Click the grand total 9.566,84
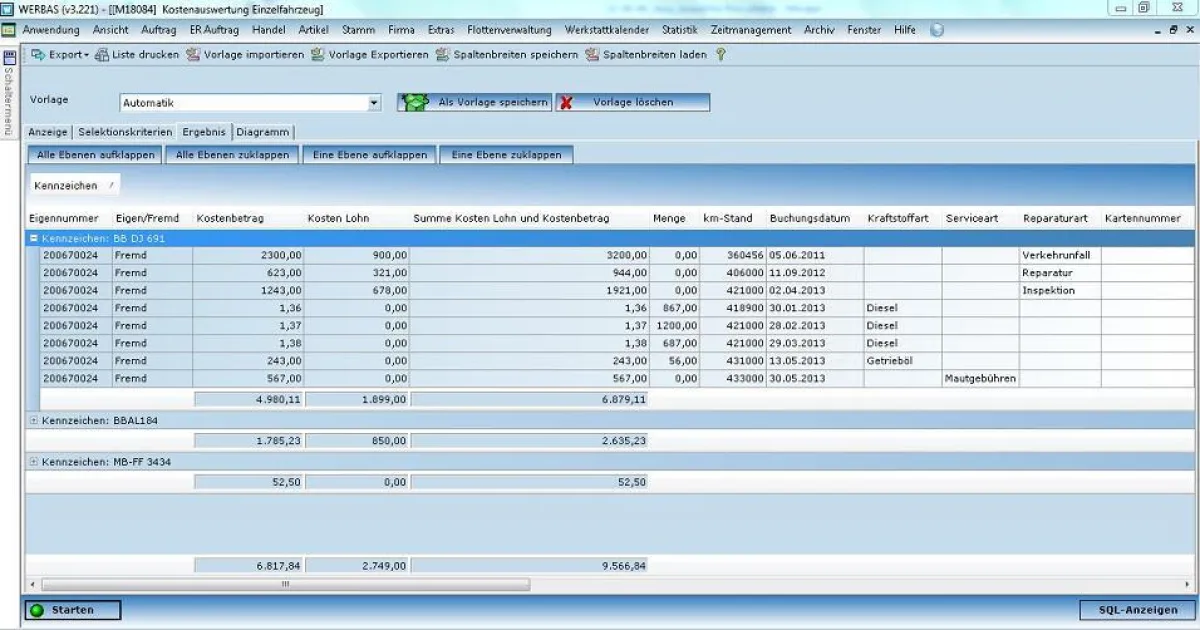The image size is (1200, 630). pyautogui.click(x=530, y=565)
